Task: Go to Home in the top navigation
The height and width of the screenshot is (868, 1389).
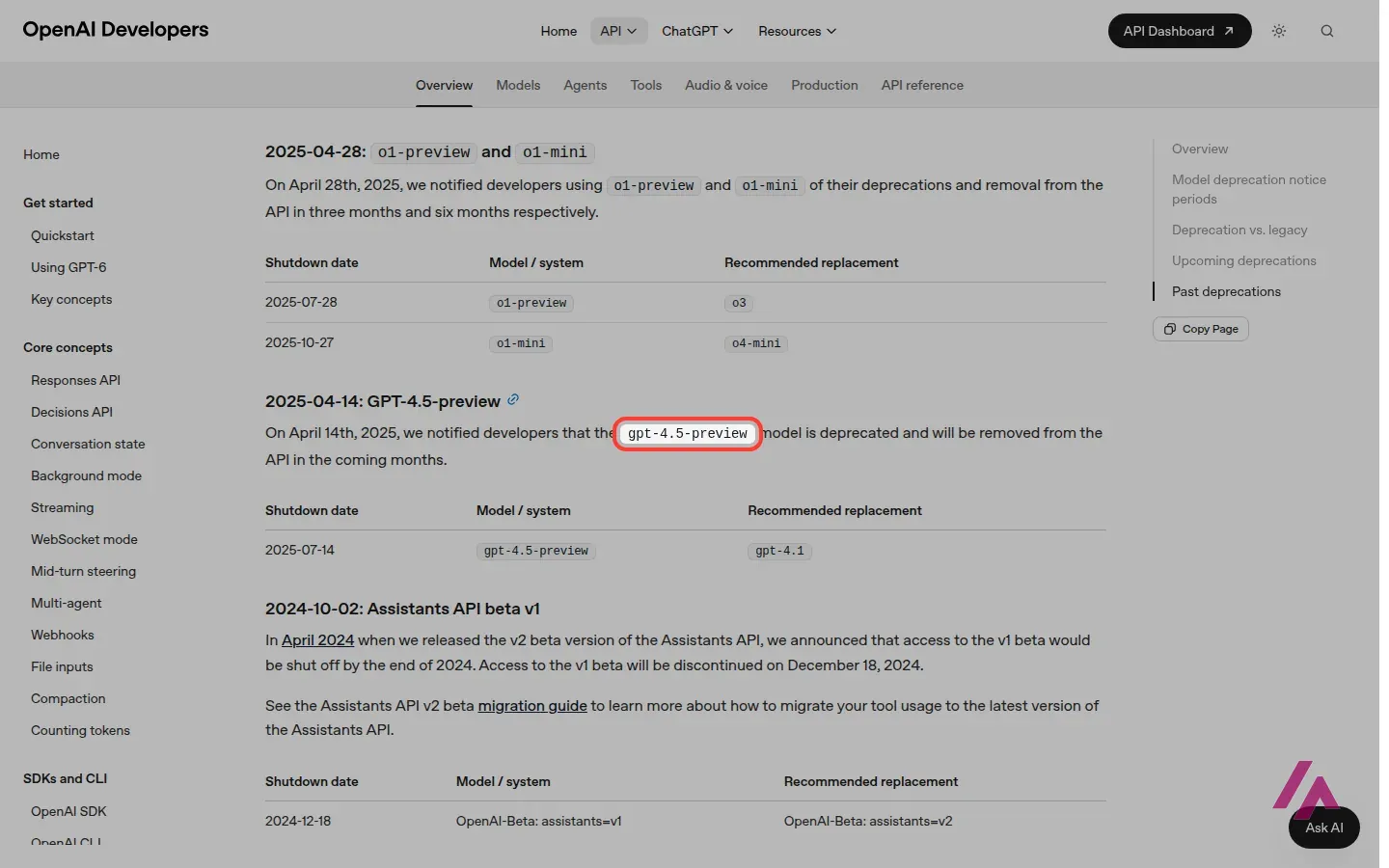Action: [558, 31]
